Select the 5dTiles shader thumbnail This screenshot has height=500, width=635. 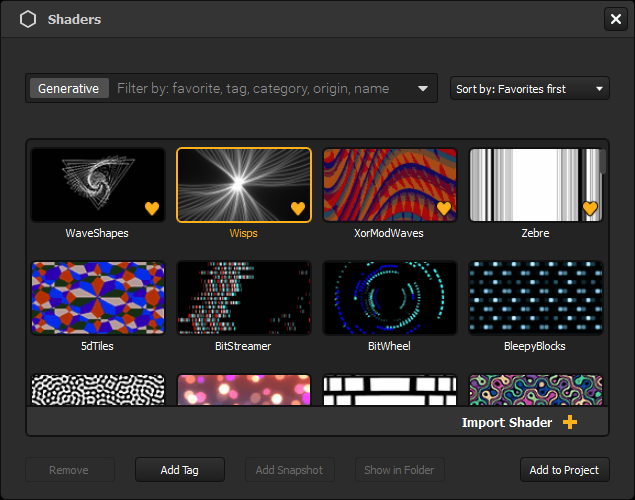pos(98,298)
